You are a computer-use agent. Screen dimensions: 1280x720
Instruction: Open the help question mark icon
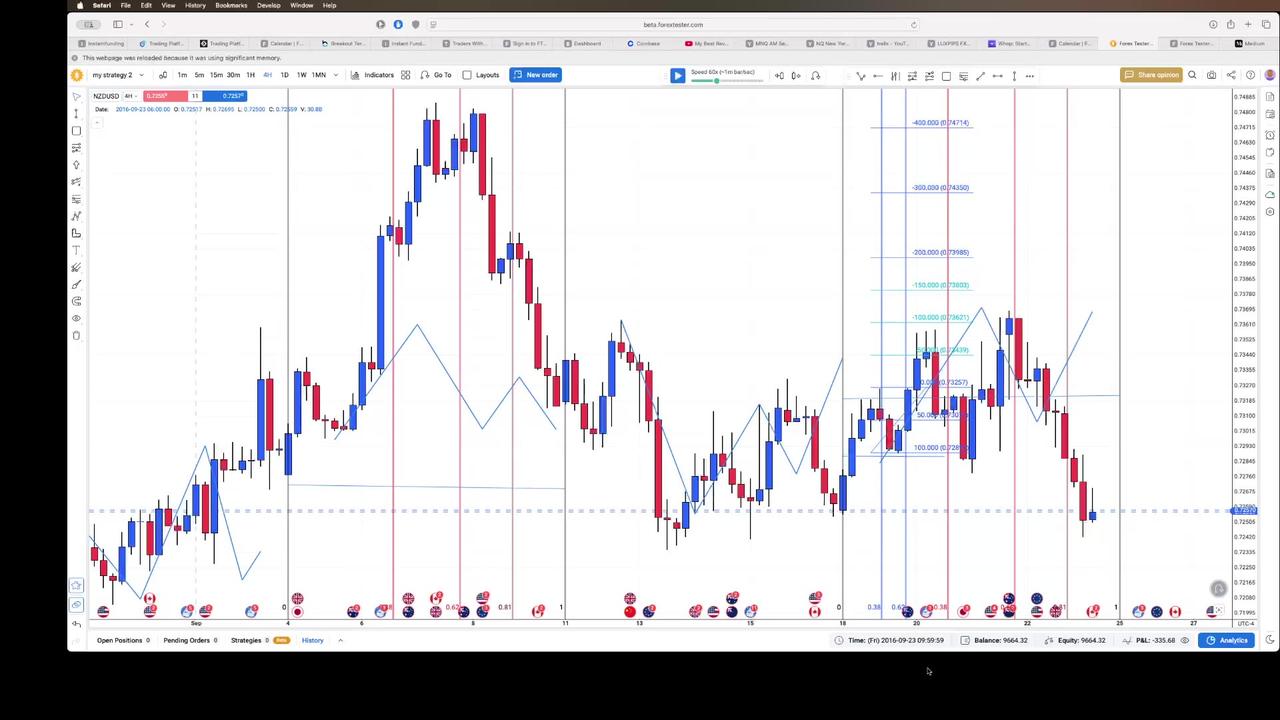pos(1251,75)
